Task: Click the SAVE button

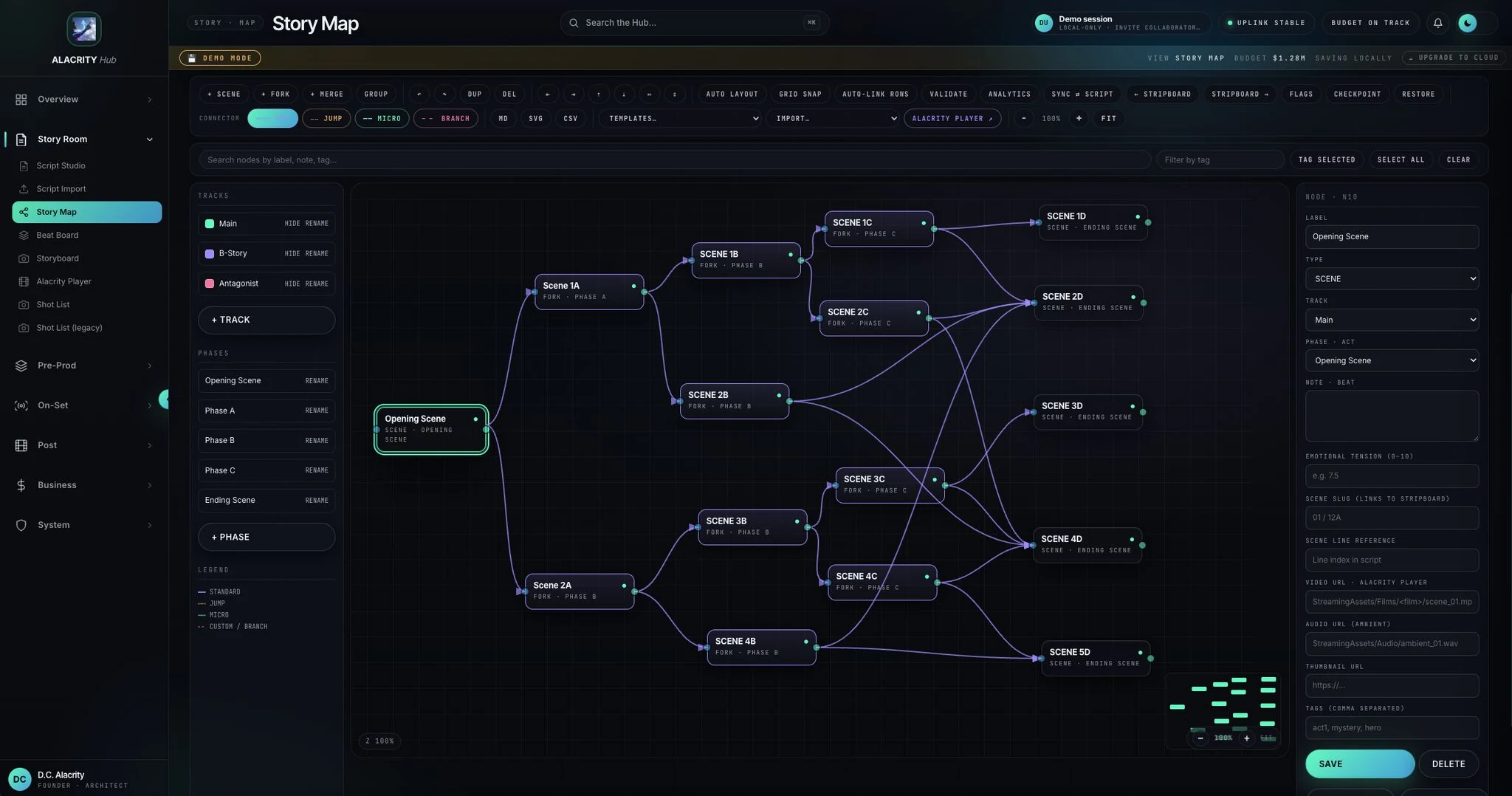Action: [x=1360, y=764]
